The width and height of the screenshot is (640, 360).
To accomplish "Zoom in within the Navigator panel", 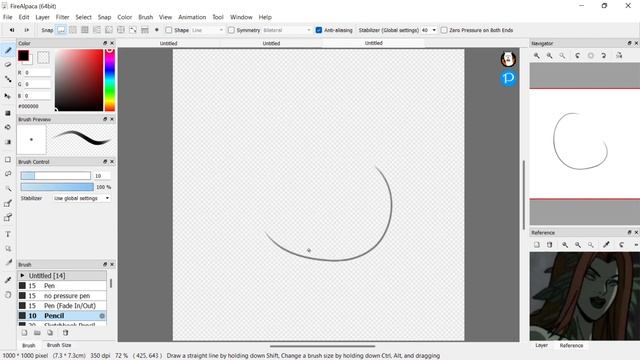I will point(537,56).
